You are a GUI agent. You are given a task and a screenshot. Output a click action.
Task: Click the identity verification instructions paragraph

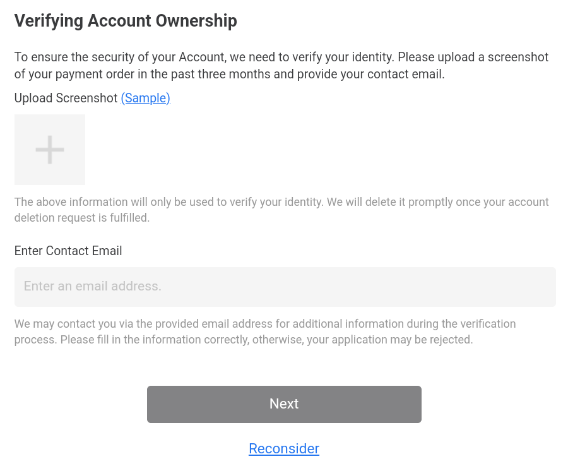pyautogui.click(x=281, y=65)
